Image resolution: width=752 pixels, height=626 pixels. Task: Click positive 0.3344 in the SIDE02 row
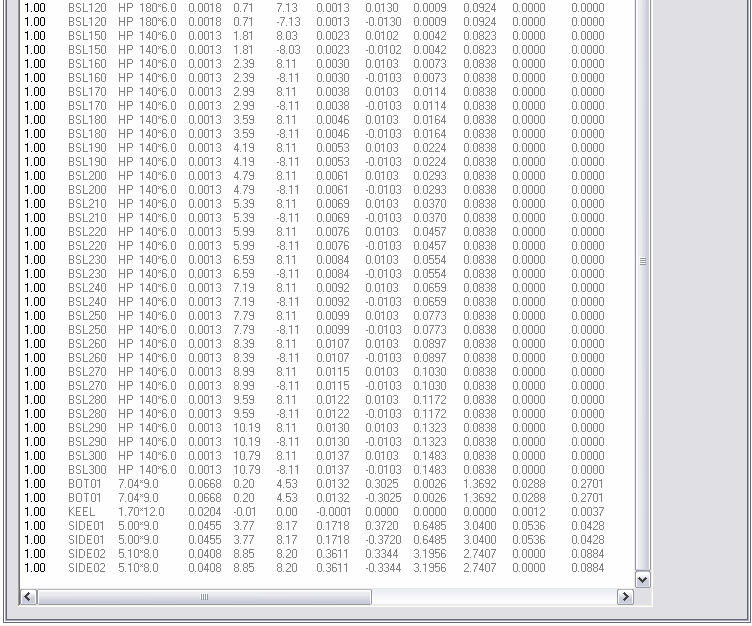pyautogui.click(x=382, y=554)
